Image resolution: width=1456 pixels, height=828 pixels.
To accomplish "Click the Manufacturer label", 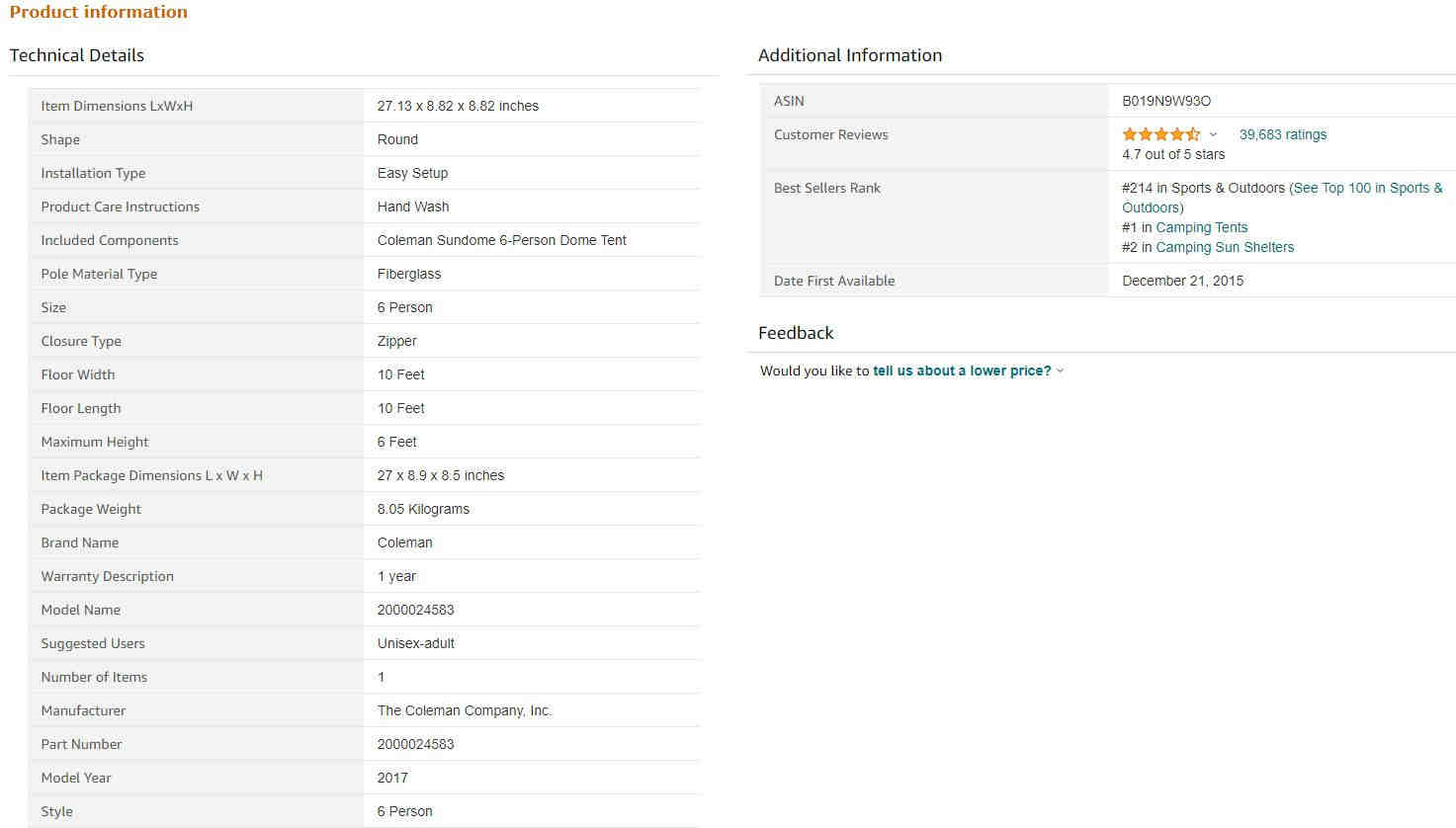I will click(x=83, y=710).
